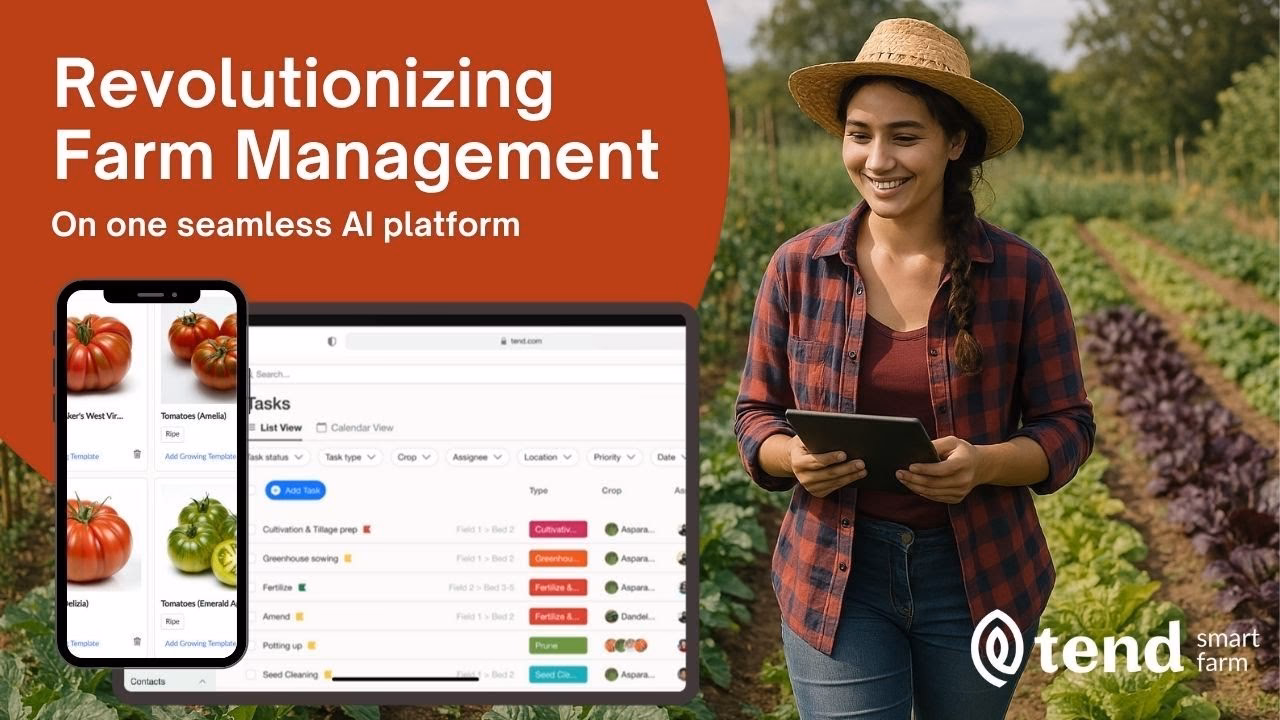The image size is (1280, 720).
Task: Click the green Prune type tag
Action: tap(558, 646)
